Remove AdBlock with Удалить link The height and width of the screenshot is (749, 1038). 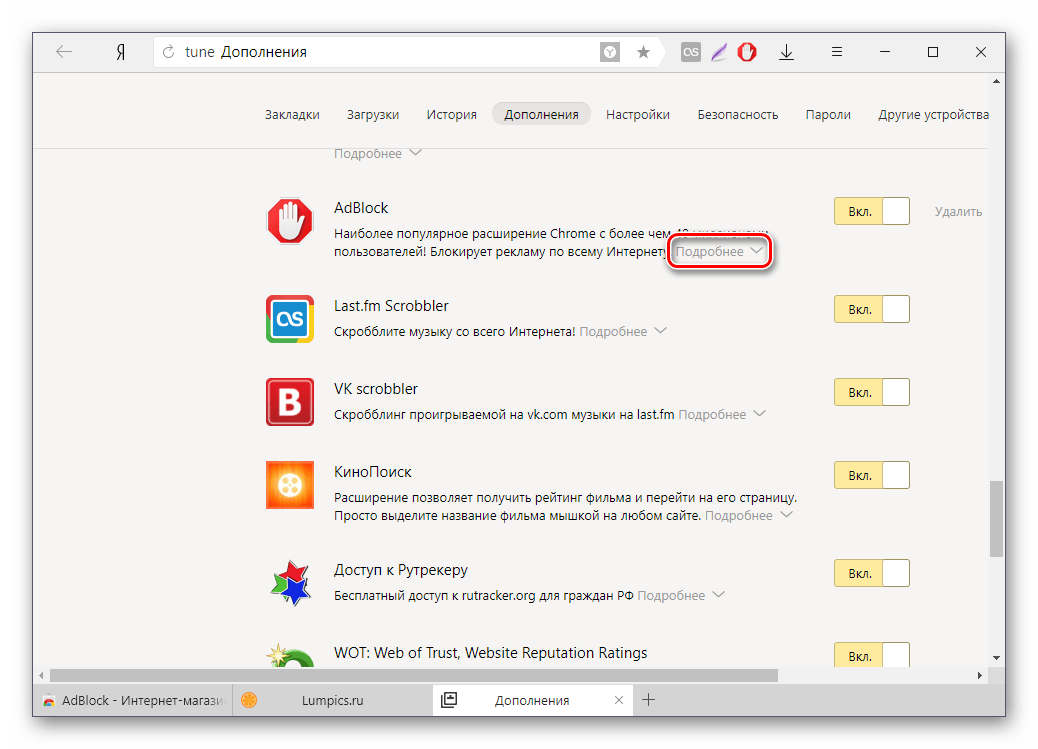pyautogui.click(x=958, y=211)
